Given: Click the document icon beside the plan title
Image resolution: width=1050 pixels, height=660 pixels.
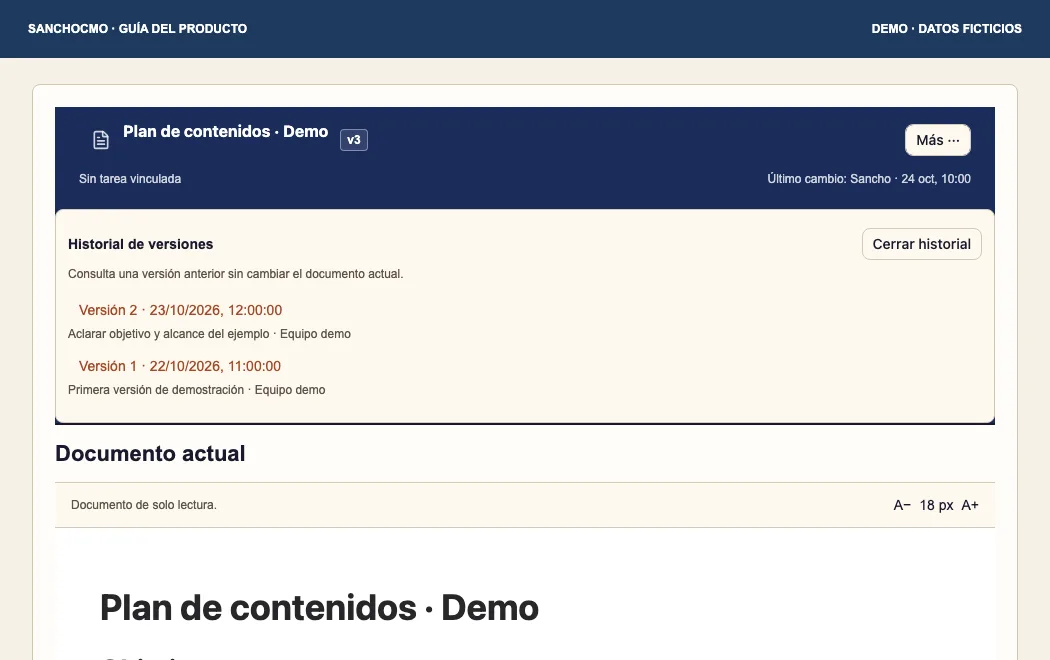Looking at the screenshot, I should [x=100, y=140].
